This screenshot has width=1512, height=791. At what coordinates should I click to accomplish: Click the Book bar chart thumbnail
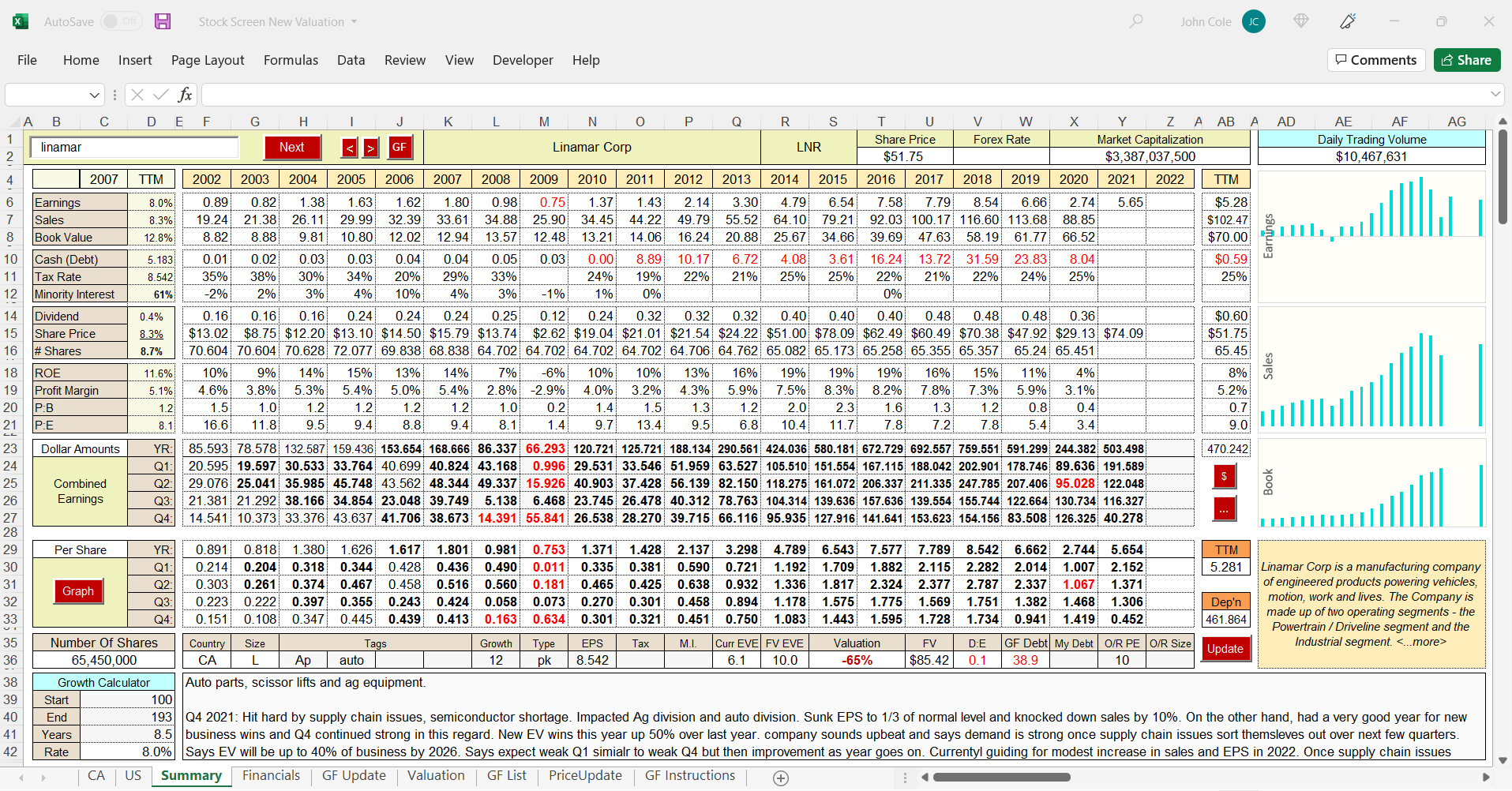pos(1371,483)
